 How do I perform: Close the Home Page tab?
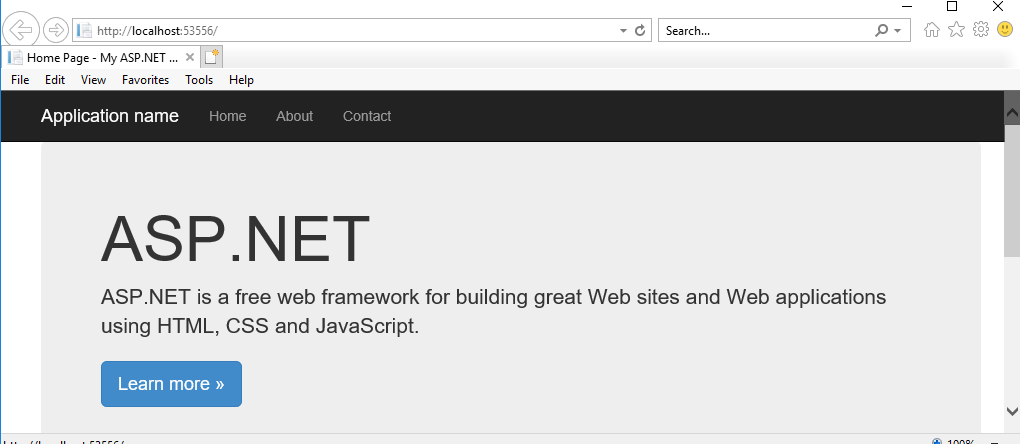[189, 57]
